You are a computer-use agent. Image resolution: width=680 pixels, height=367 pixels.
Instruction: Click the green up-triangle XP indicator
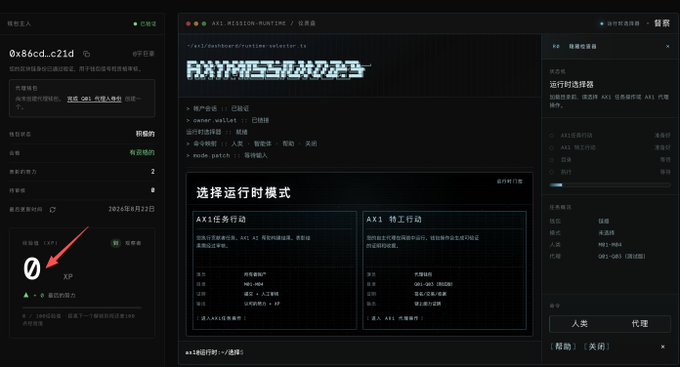click(26, 295)
